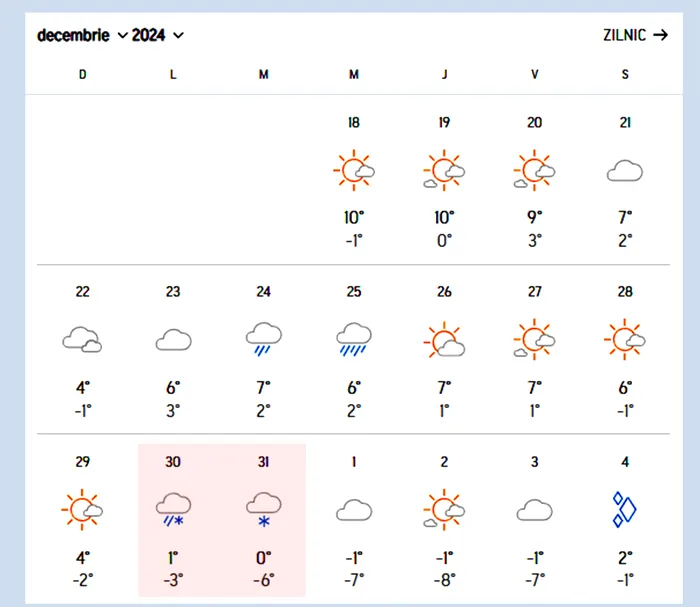The width and height of the screenshot is (700, 607).
Task: Click the snow icon on December 31
Action: [264, 509]
